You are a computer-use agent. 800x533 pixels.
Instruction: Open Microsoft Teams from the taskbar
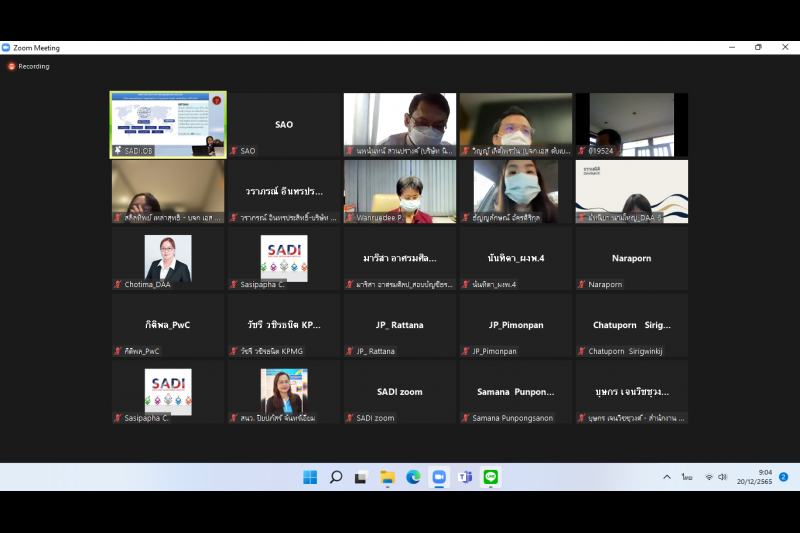pyautogui.click(x=464, y=477)
